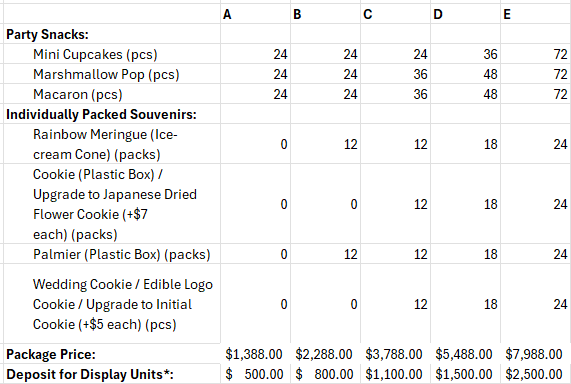Select Individually Packed Souvenirs heading cell
Screen dimensions: 571x384
(112, 114)
